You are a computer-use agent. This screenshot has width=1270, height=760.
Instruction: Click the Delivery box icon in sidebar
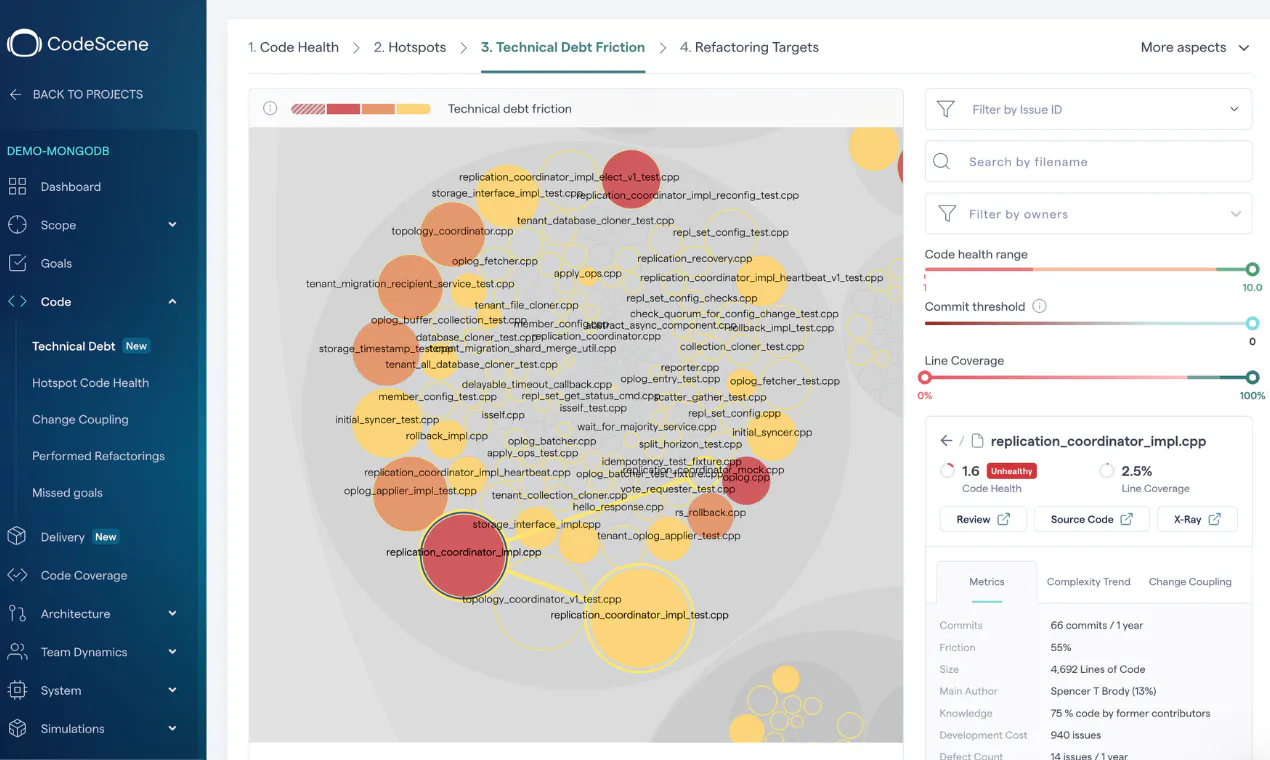tap(17, 537)
